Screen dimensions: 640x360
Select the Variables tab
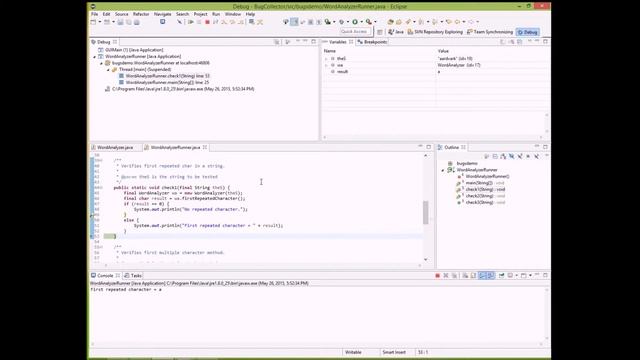pos(337,42)
